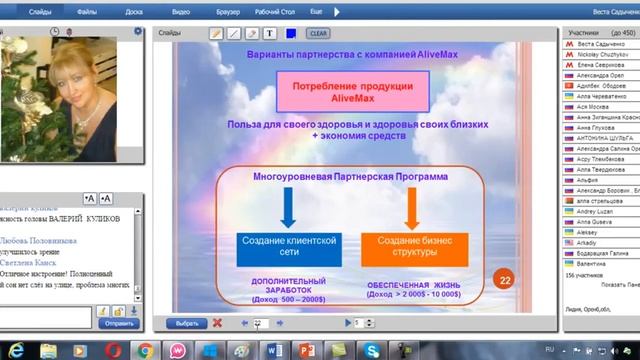Click the chat scrollbar up arrow
The image size is (640, 360).
(x=138, y=211)
